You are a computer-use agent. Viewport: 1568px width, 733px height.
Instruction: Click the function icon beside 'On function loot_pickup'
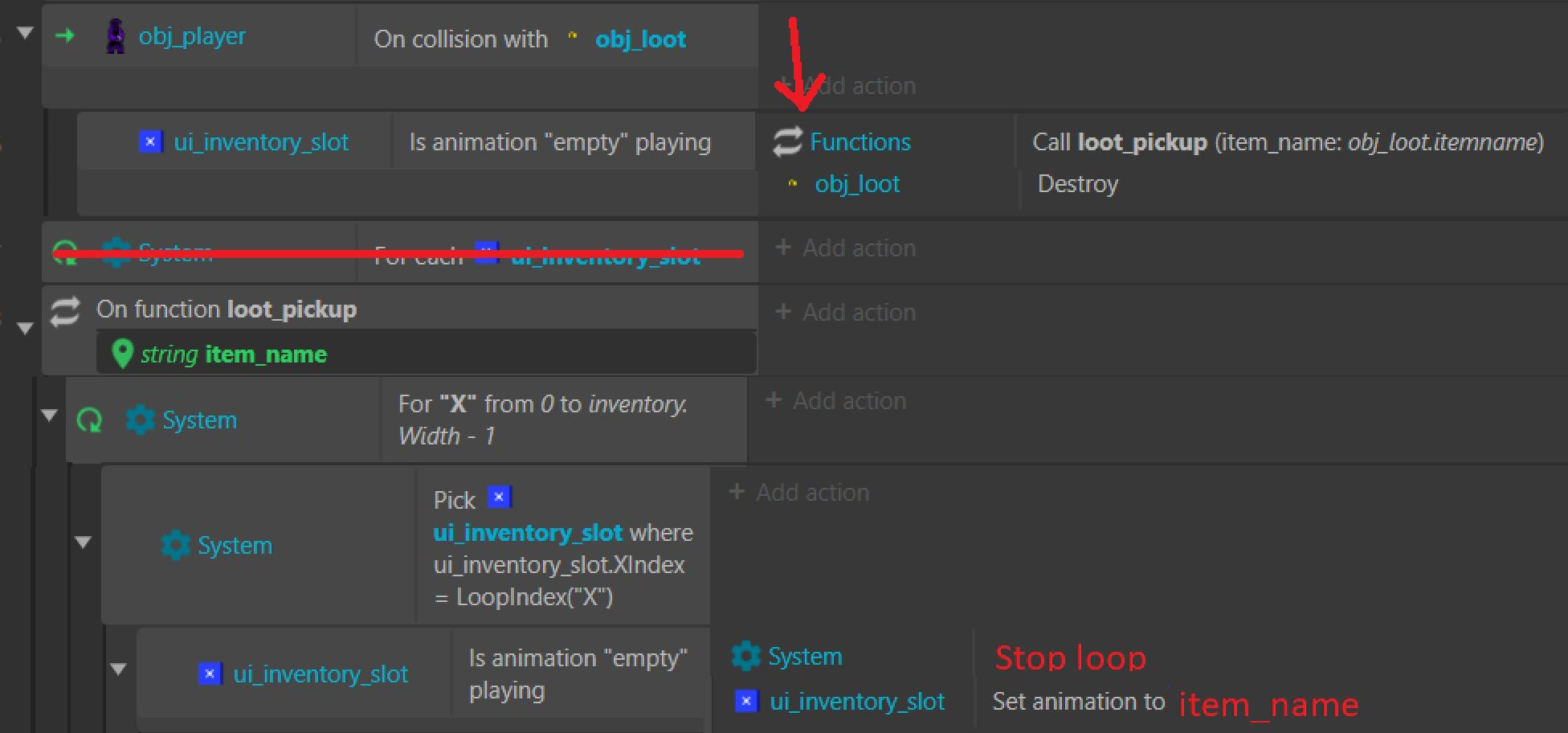coord(65,311)
